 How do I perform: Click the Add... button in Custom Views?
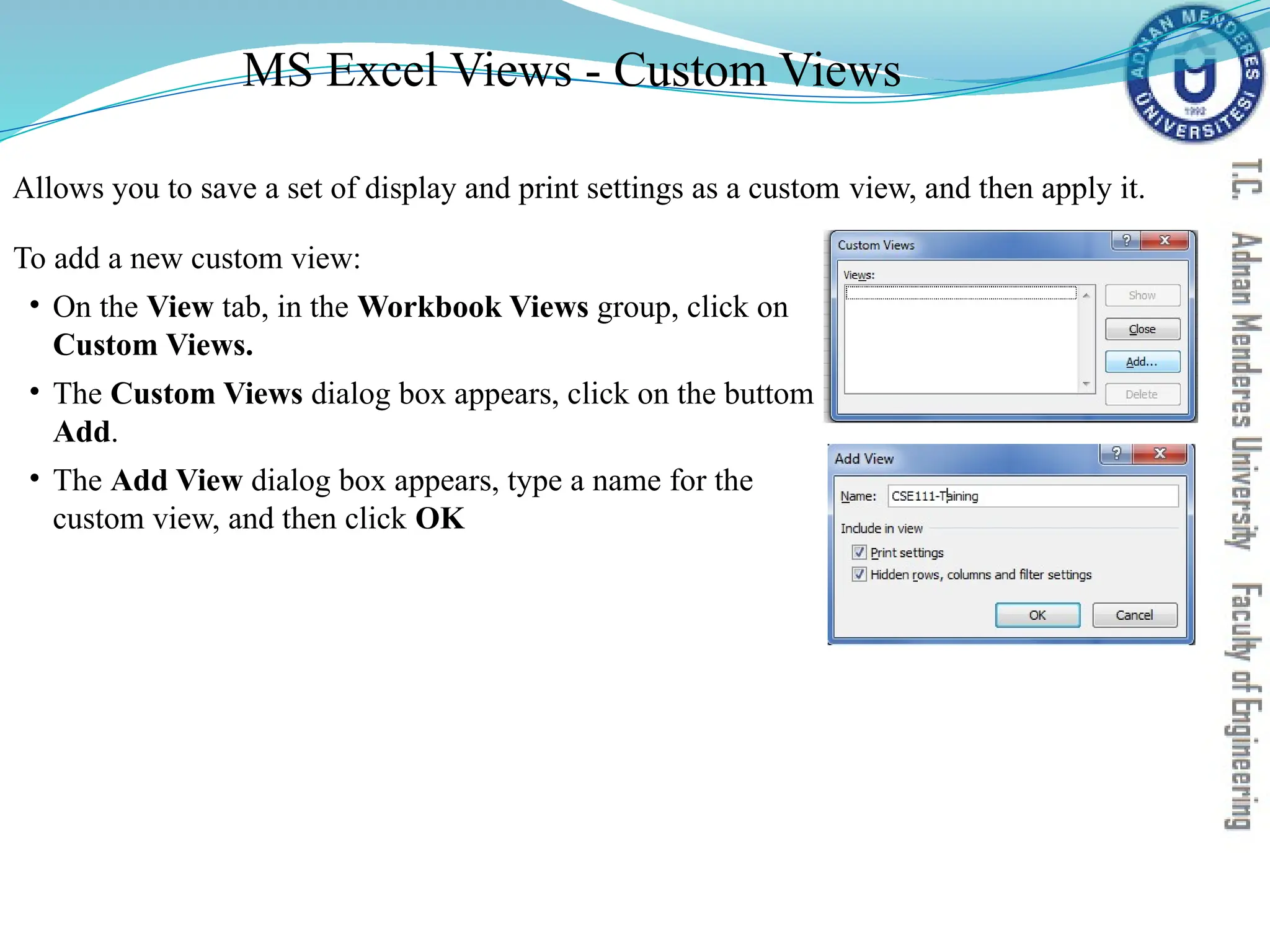point(1142,362)
